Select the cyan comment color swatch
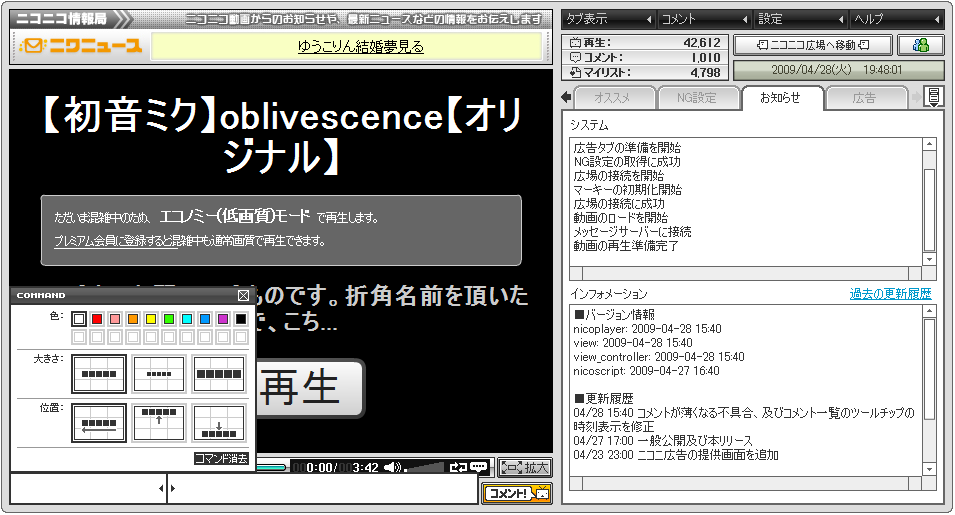The width and height of the screenshot is (955, 515). pos(187,318)
